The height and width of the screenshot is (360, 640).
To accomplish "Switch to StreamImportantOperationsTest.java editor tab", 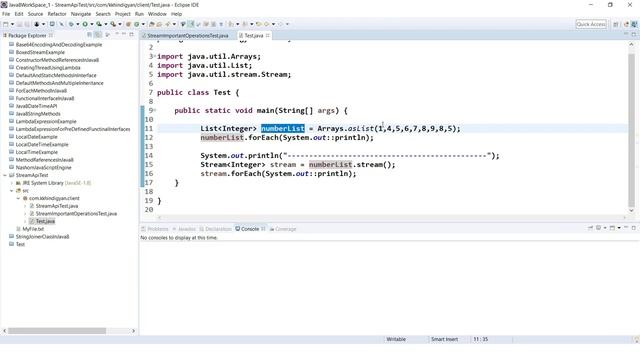I will (187, 36).
